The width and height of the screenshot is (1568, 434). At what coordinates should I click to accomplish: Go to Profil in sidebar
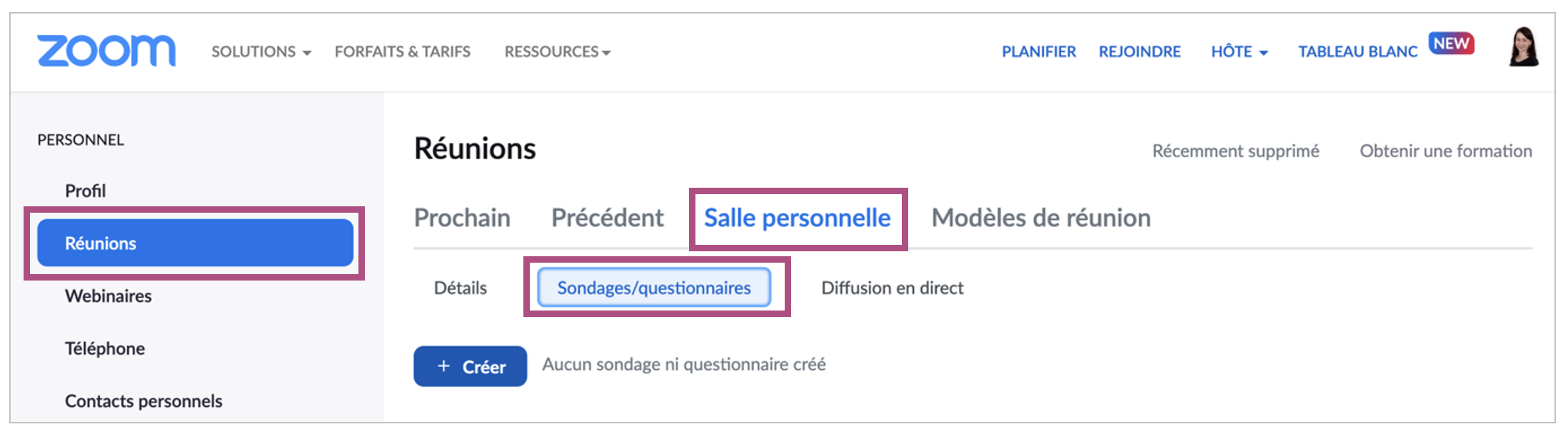(85, 191)
